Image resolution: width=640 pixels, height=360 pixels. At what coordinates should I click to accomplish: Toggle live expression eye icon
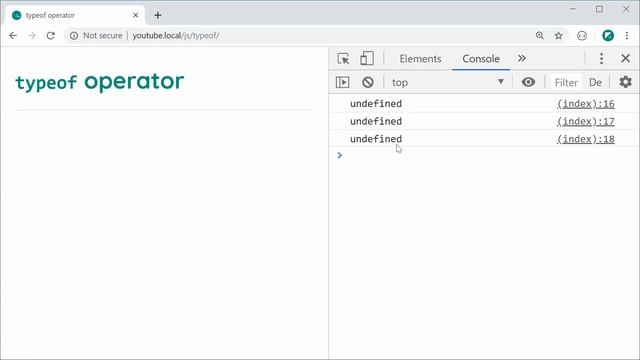point(528,82)
